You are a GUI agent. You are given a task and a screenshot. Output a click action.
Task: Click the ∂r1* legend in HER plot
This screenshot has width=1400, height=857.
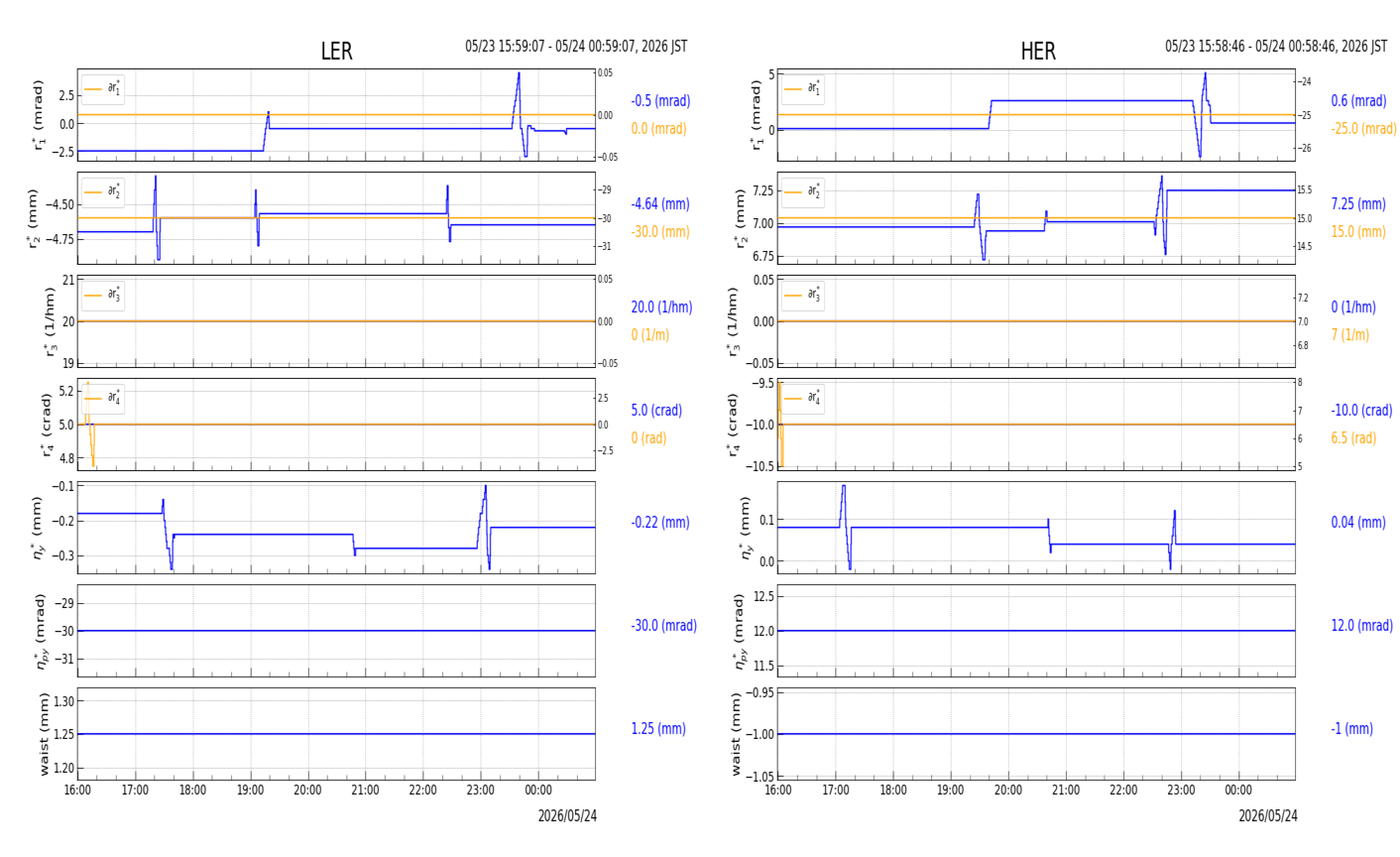803,89
